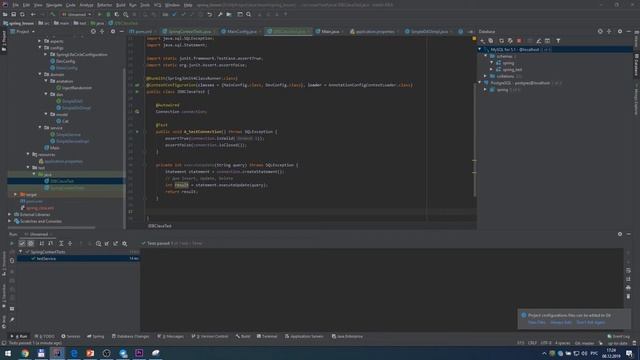The height and width of the screenshot is (360, 640).
Task: Toggle Sort by Duration in Run toolbar
Action: click(51, 243)
